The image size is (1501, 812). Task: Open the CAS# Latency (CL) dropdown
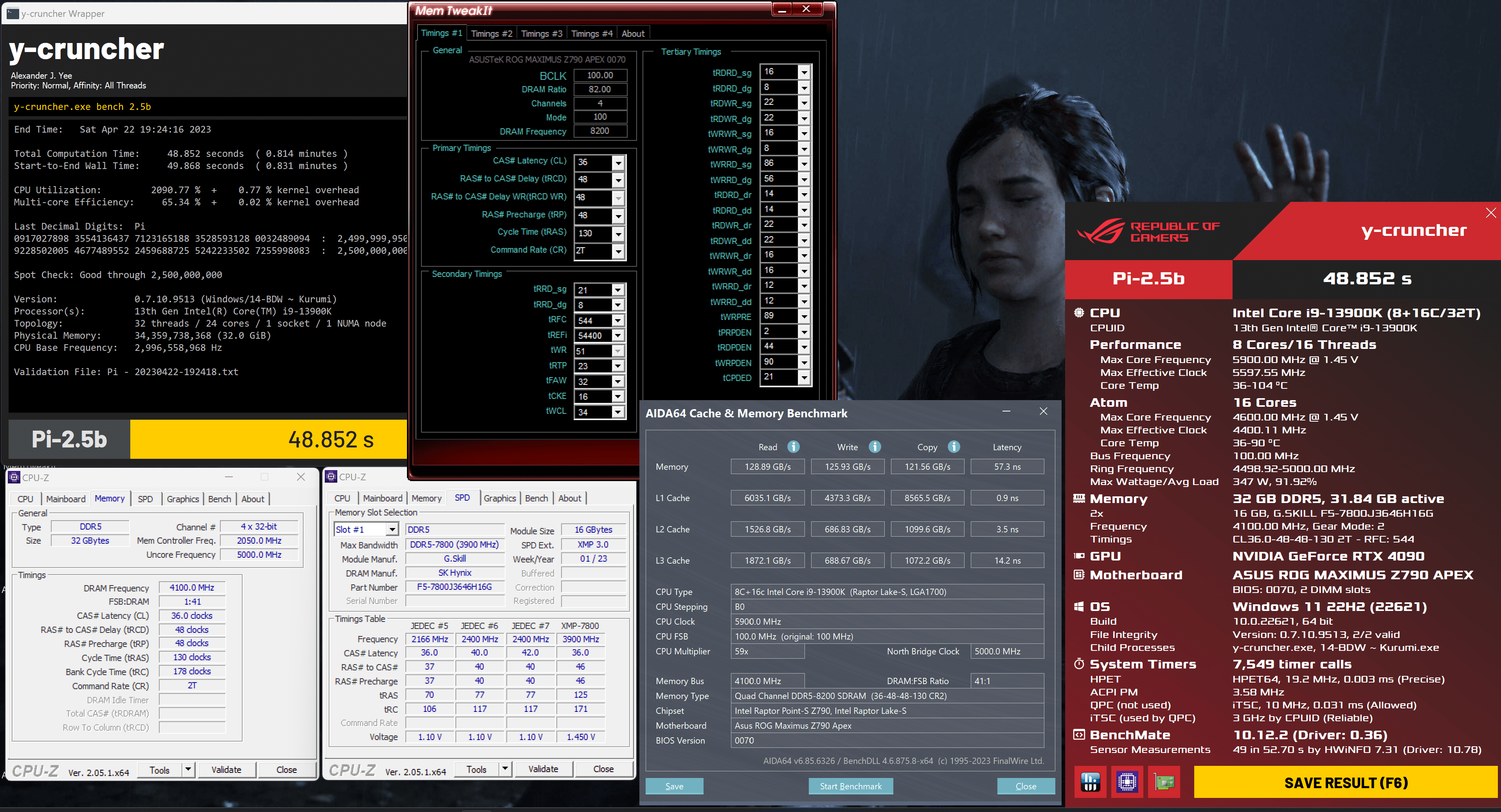[x=618, y=162]
